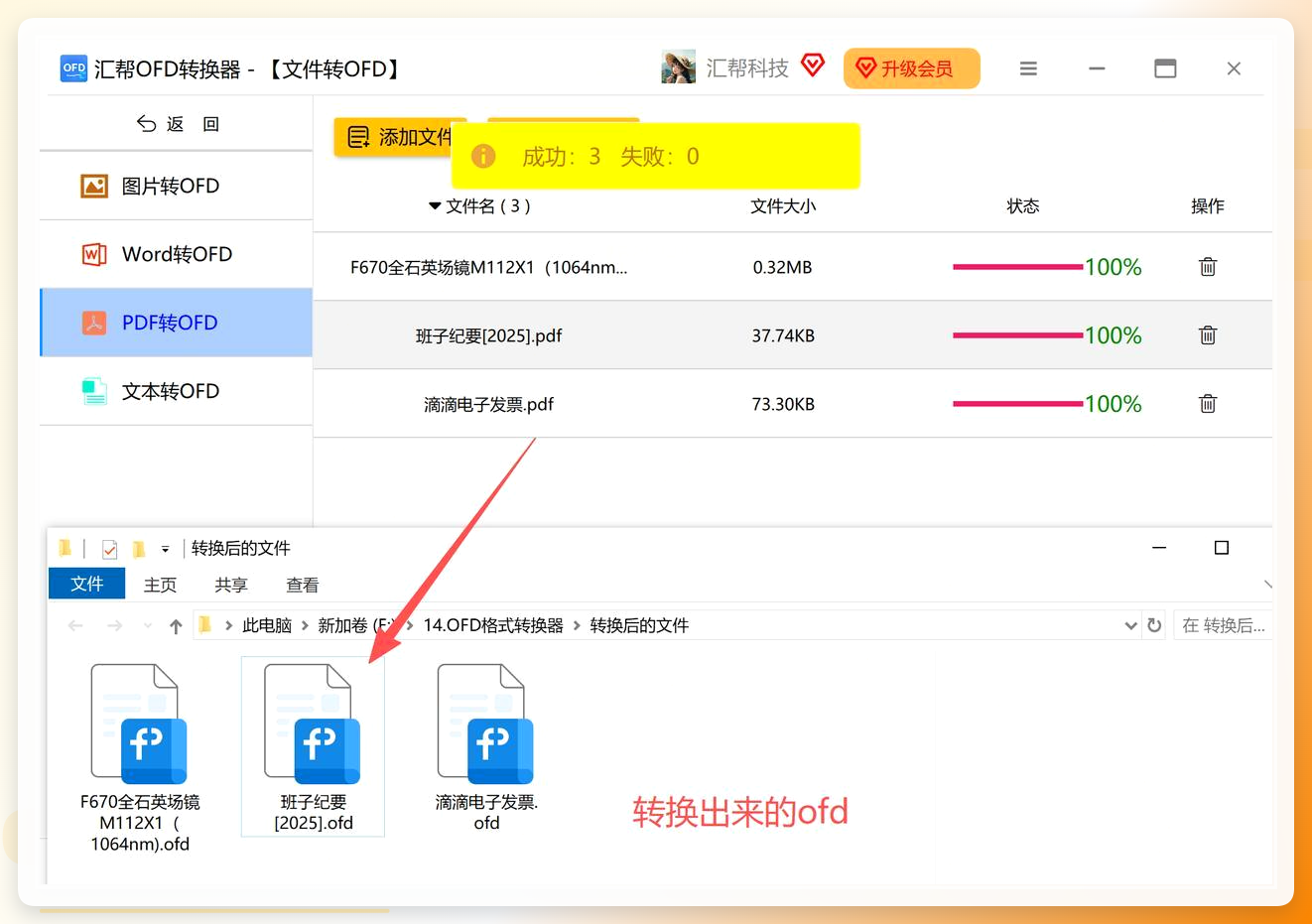This screenshot has height=924, width=1312.
Task: Click the VIP diamond icon beside 汇帮科技
Action: point(813,66)
